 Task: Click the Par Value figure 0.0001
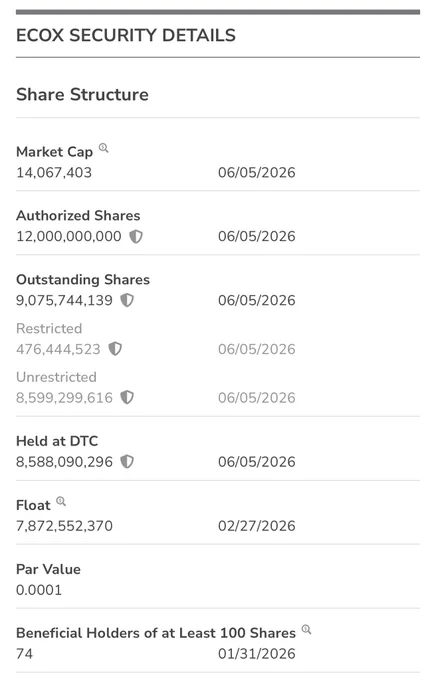tap(39, 590)
